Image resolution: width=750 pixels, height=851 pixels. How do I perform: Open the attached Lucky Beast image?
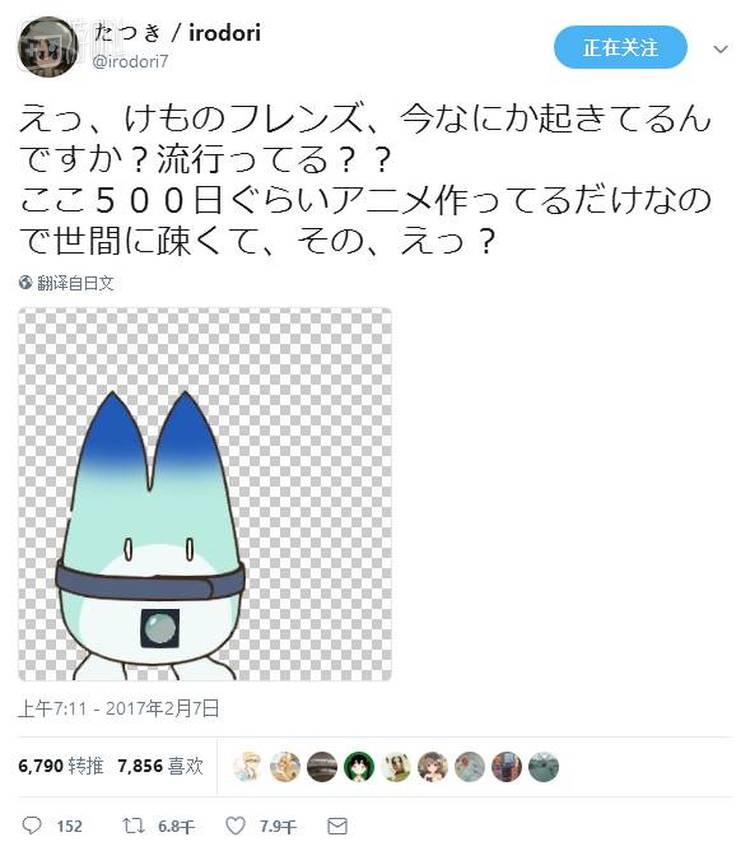point(205,494)
